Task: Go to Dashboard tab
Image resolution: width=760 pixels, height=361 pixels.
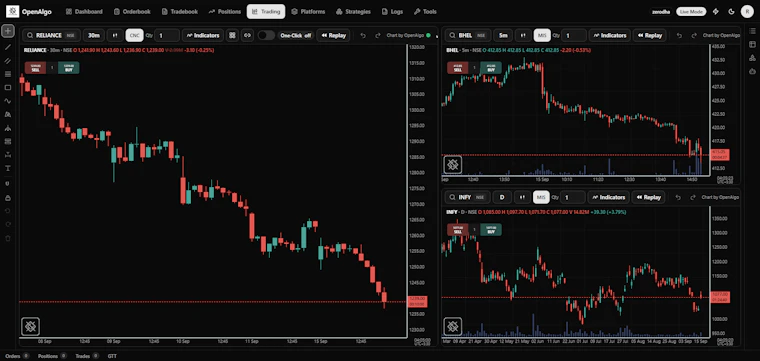Action: (84, 12)
